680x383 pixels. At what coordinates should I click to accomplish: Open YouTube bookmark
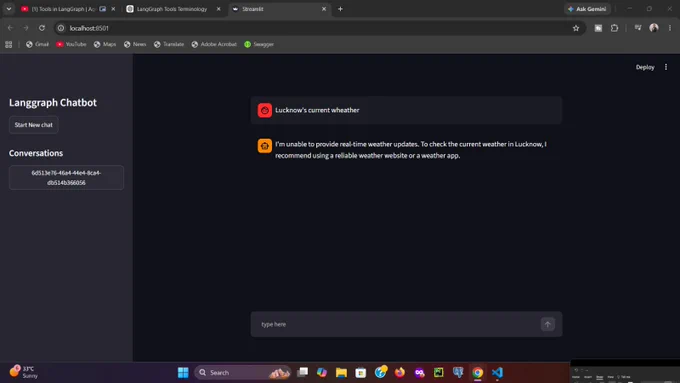click(x=71, y=44)
